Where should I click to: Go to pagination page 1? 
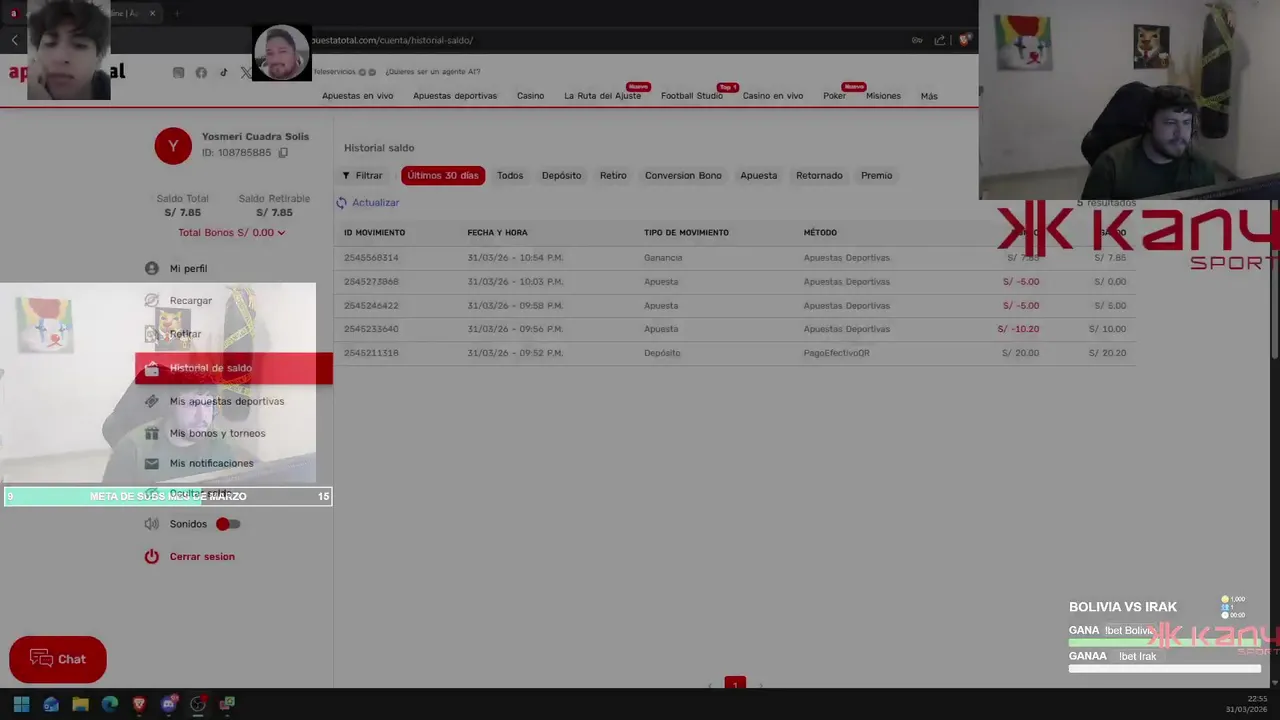[x=735, y=685]
